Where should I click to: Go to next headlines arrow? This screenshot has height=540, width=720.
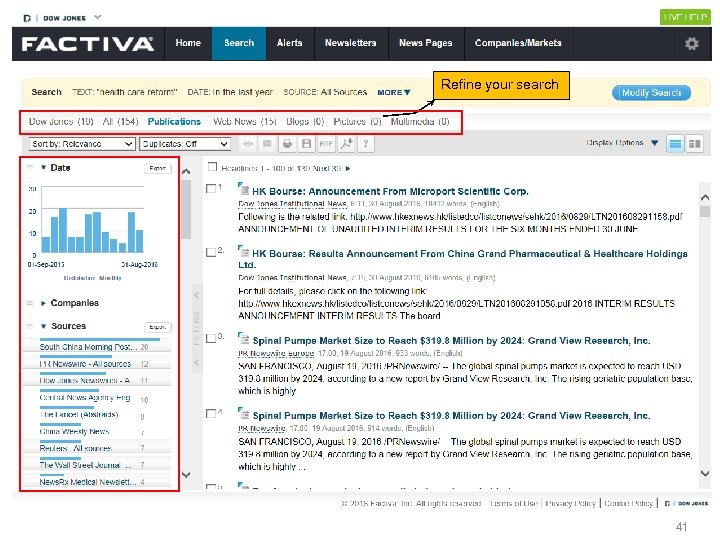click(348, 169)
